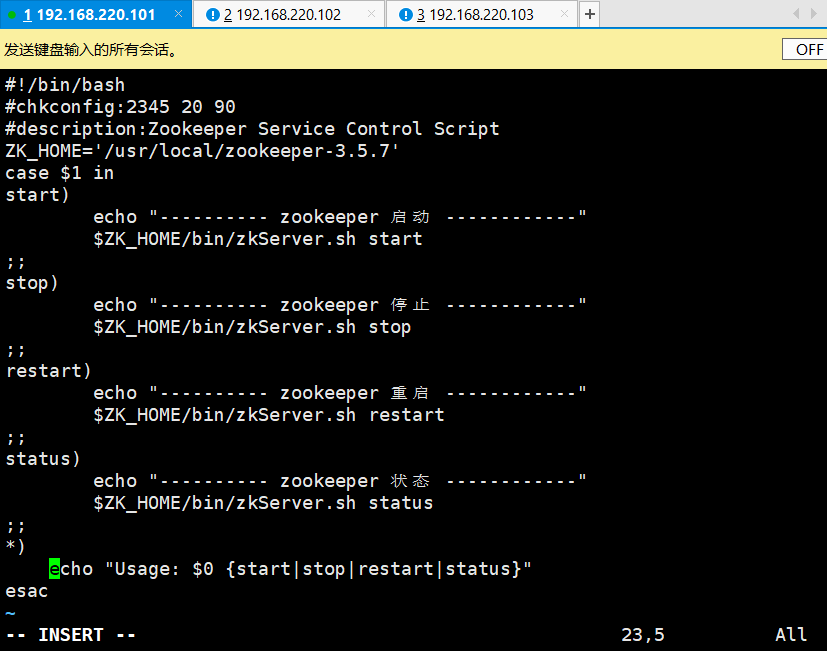Image resolution: width=828 pixels, height=651 pixels.
Task: Place cursor on the #!/bin/bash line
Action: (65, 85)
